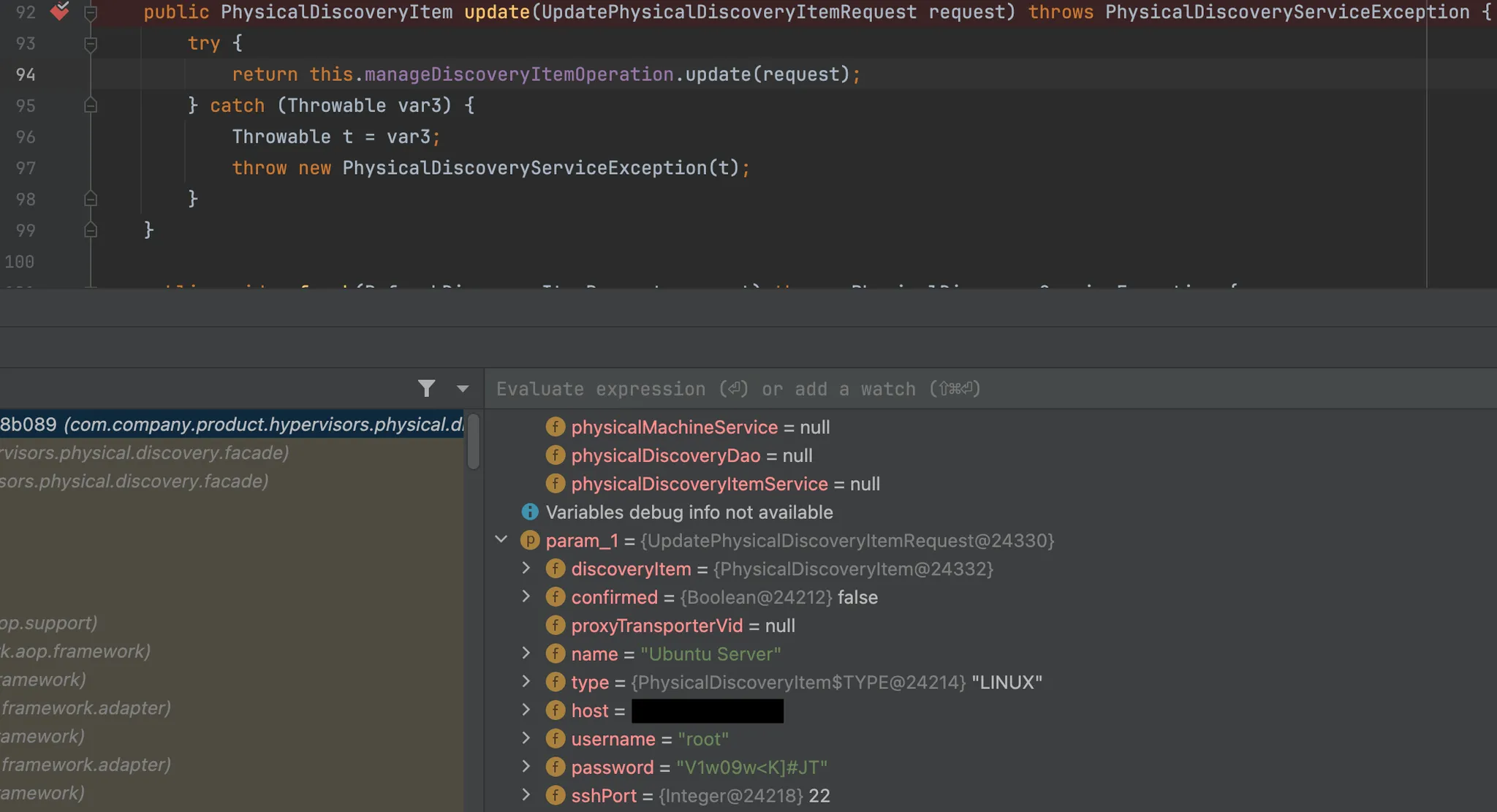Click the field icon beside physicalMachineService

556,427
